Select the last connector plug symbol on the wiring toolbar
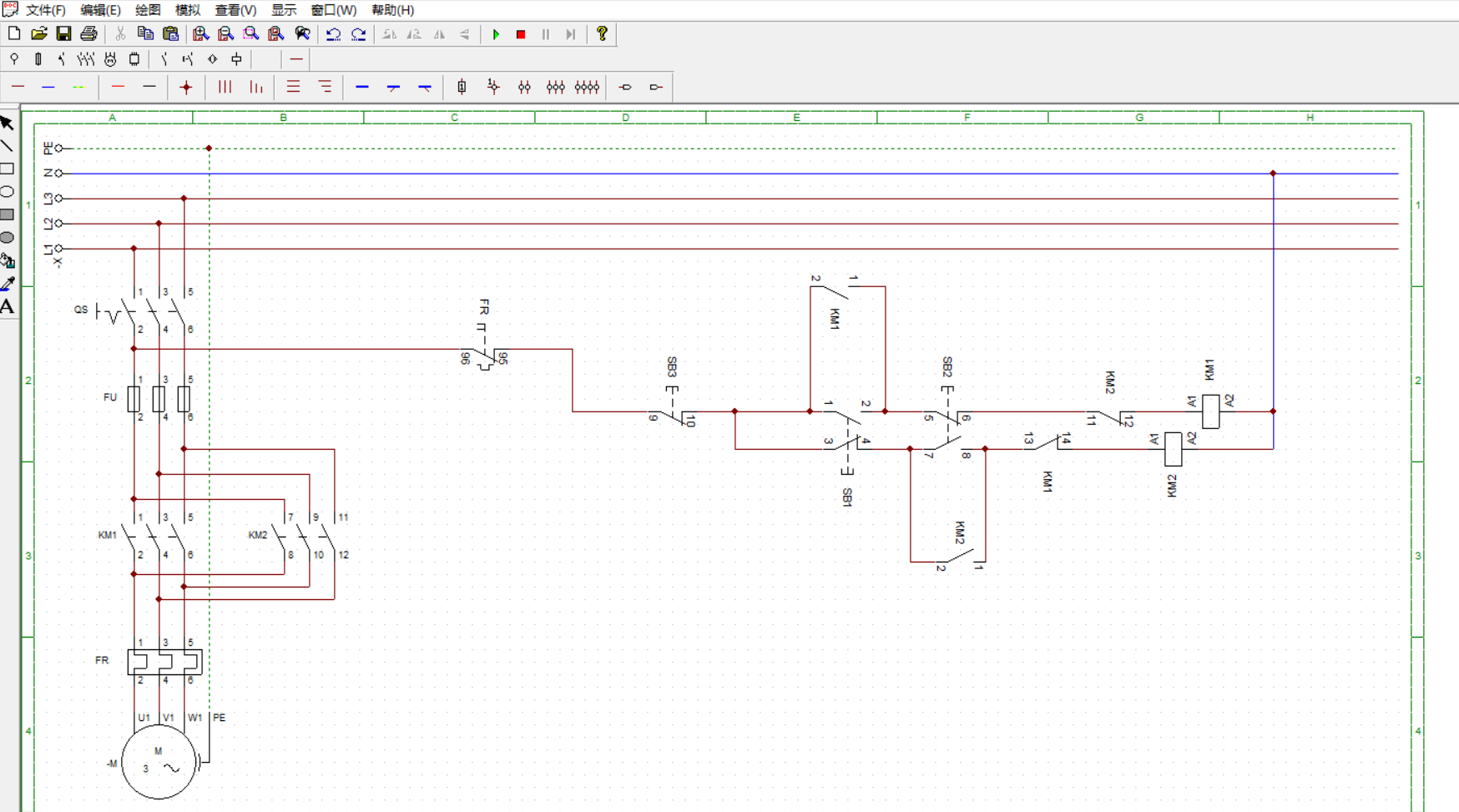 656,87
